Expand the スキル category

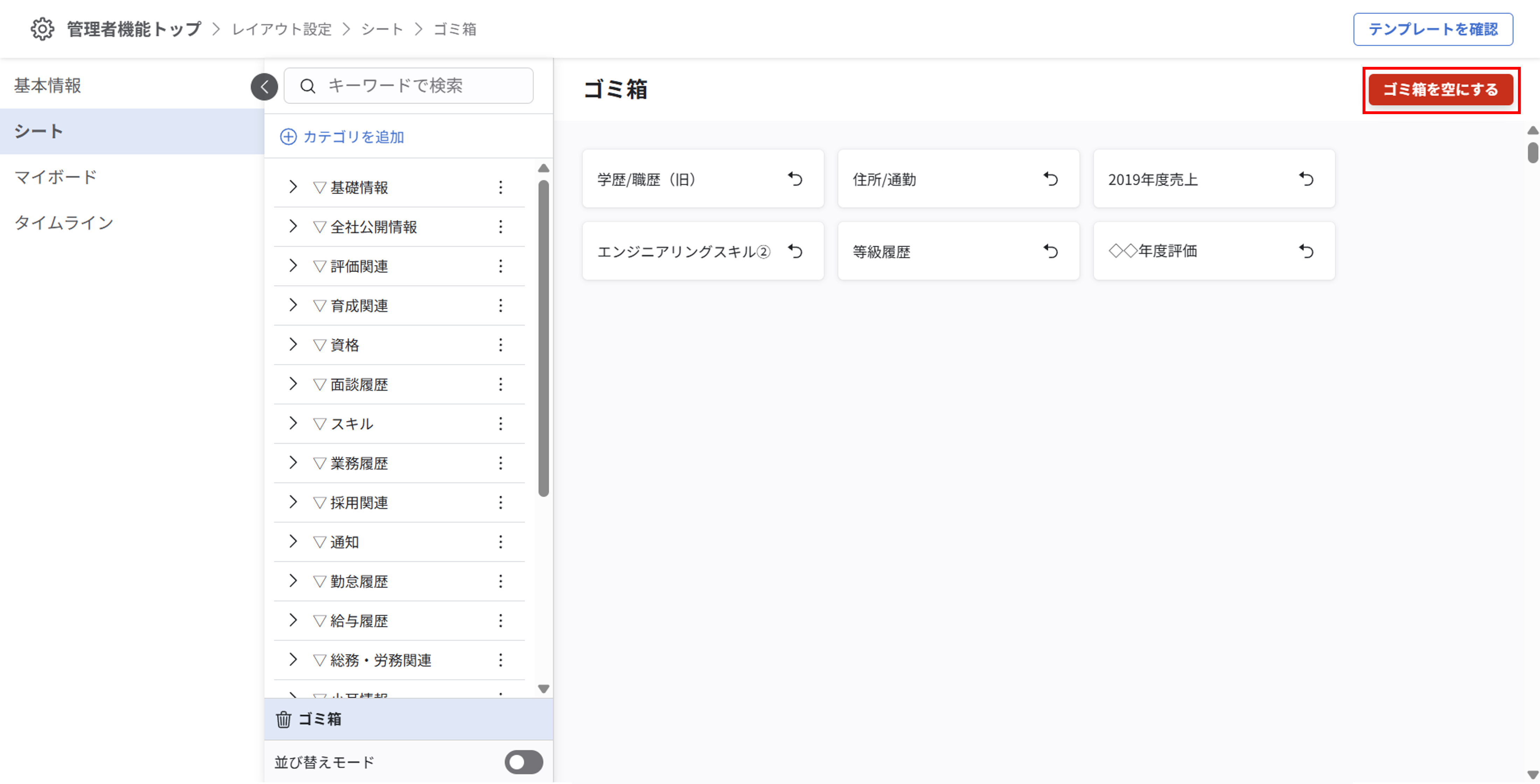[x=293, y=423]
